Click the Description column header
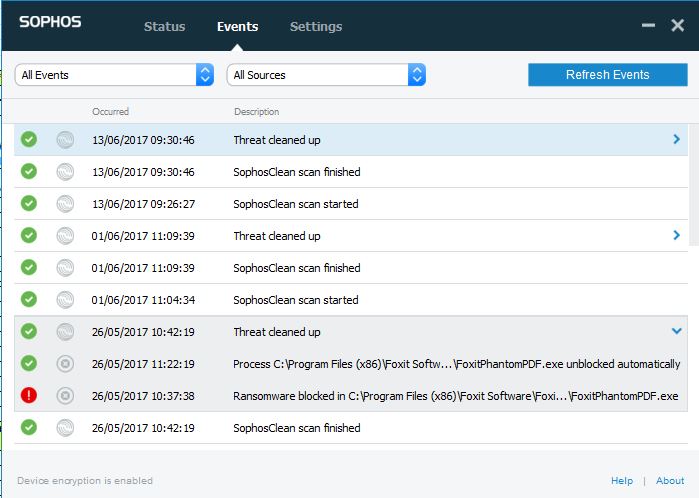Screen dimensions: 699x498 (257, 111)
